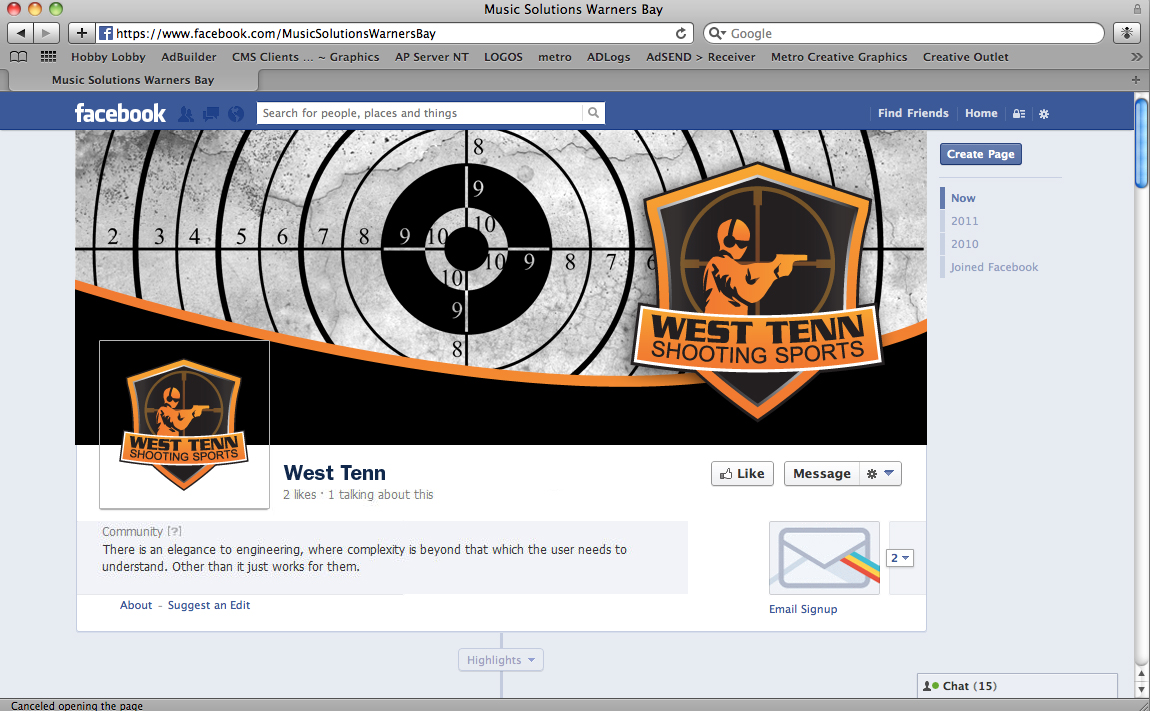This screenshot has height=711, width=1150.
Task: Open Facebook friend requests icon
Action: pos(186,114)
